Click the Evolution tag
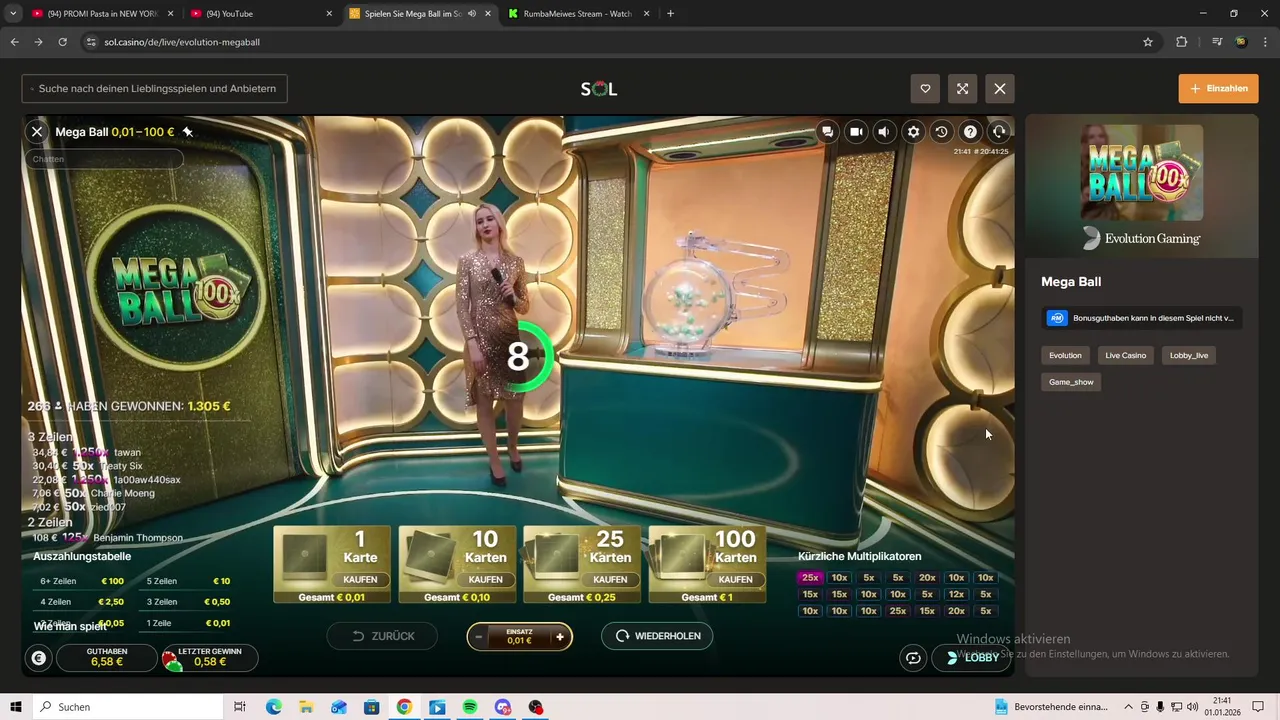The height and width of the screenshot is (720, 1280). (x=1065, y=355)
